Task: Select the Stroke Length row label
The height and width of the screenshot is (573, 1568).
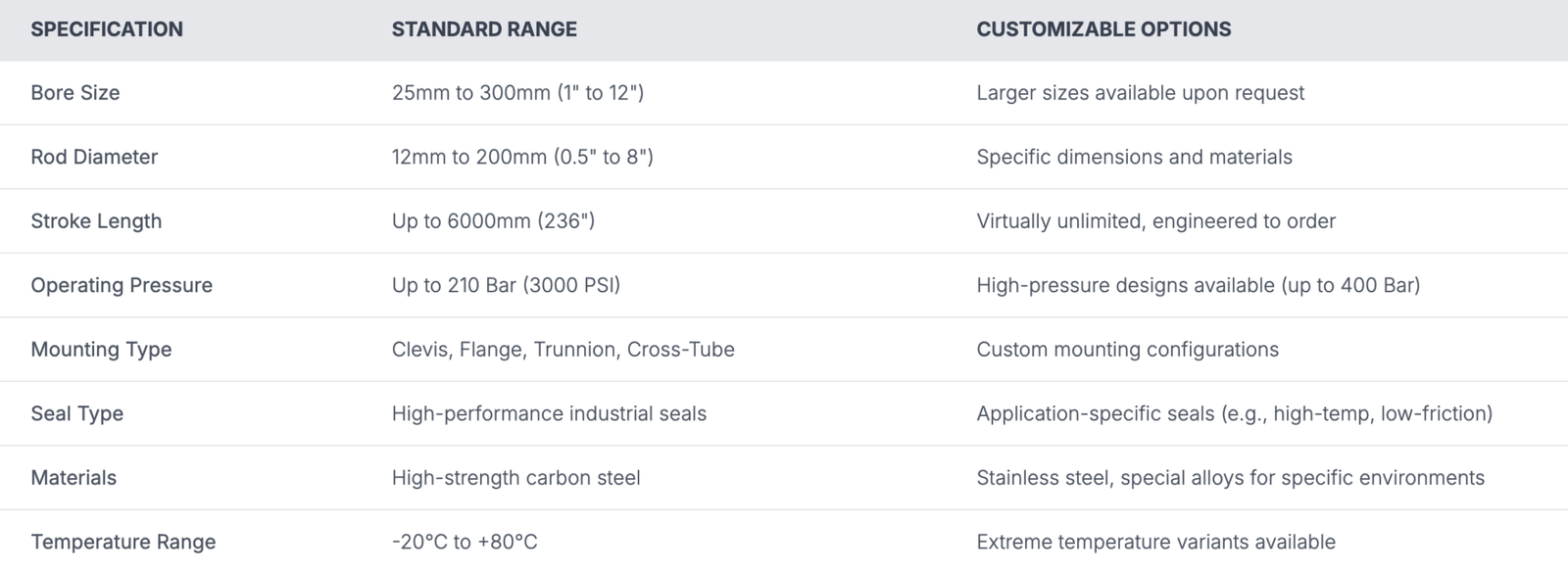Action: (x=96, y=221)
